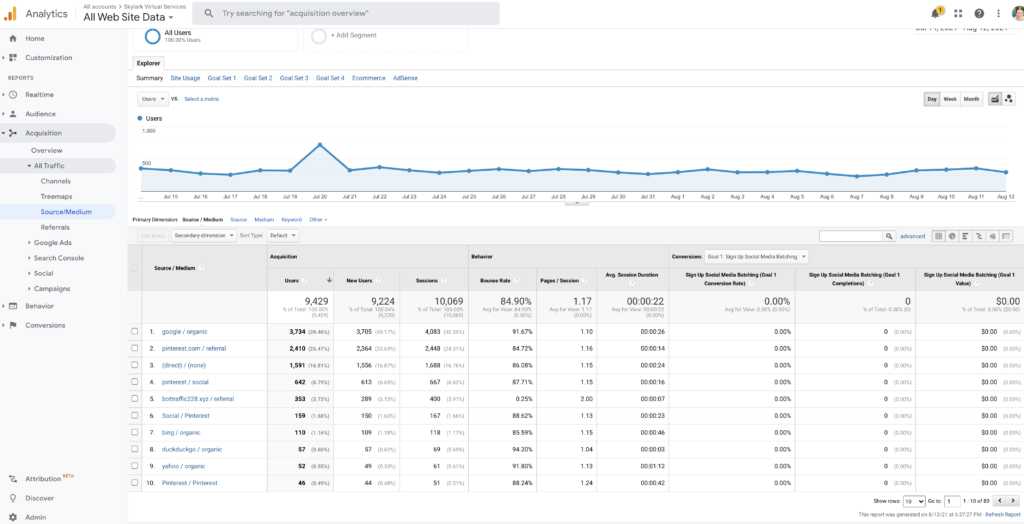The image size is (1024, 524).
Task: Click the table search magnifier icon
Action: point(889,236)
